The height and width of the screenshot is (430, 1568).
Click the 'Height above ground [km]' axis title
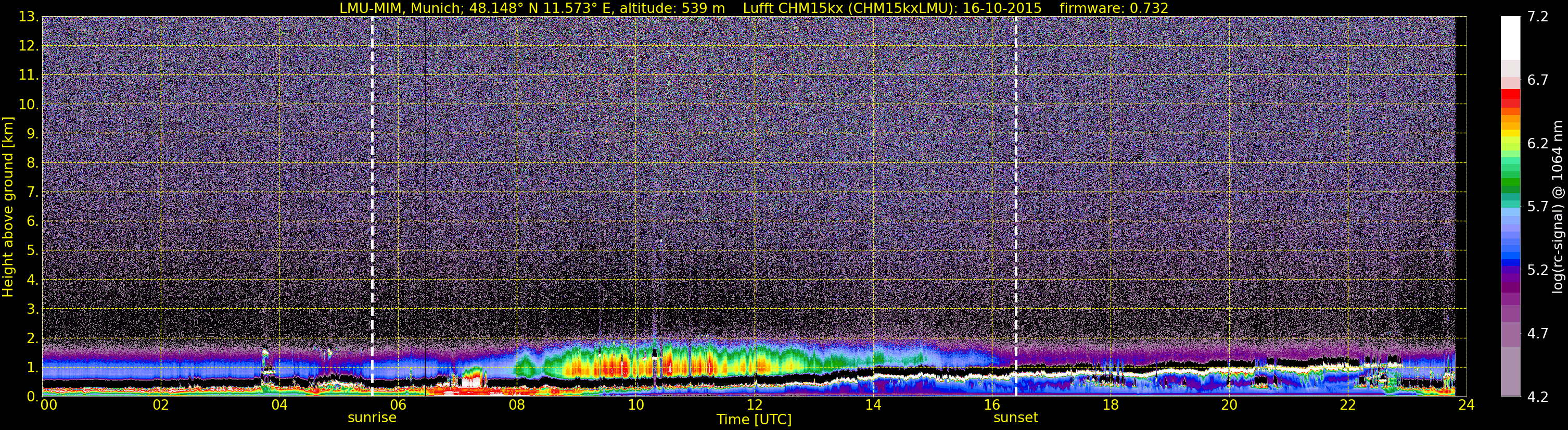coord(8,207)
